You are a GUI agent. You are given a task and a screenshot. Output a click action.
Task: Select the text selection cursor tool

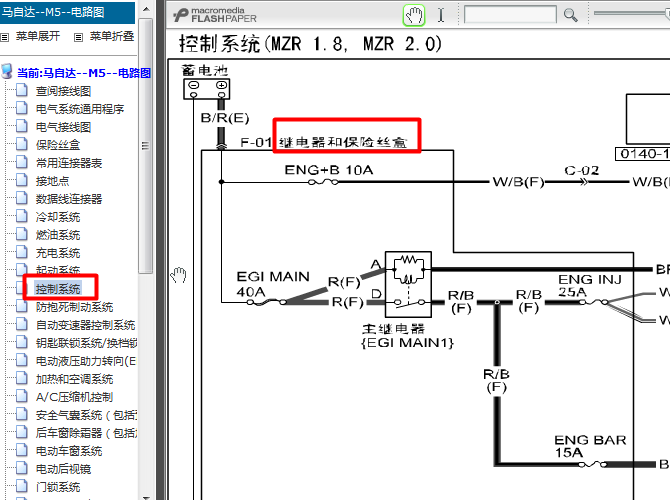(x=441, y=15)
